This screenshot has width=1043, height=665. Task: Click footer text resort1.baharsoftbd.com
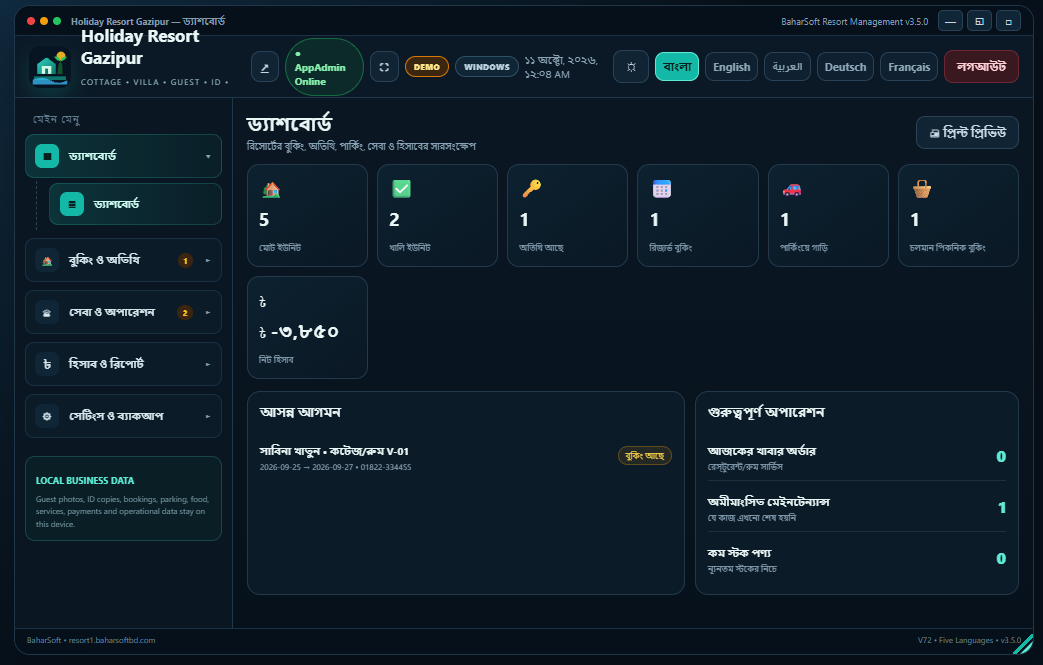click(x=112, y=640)
